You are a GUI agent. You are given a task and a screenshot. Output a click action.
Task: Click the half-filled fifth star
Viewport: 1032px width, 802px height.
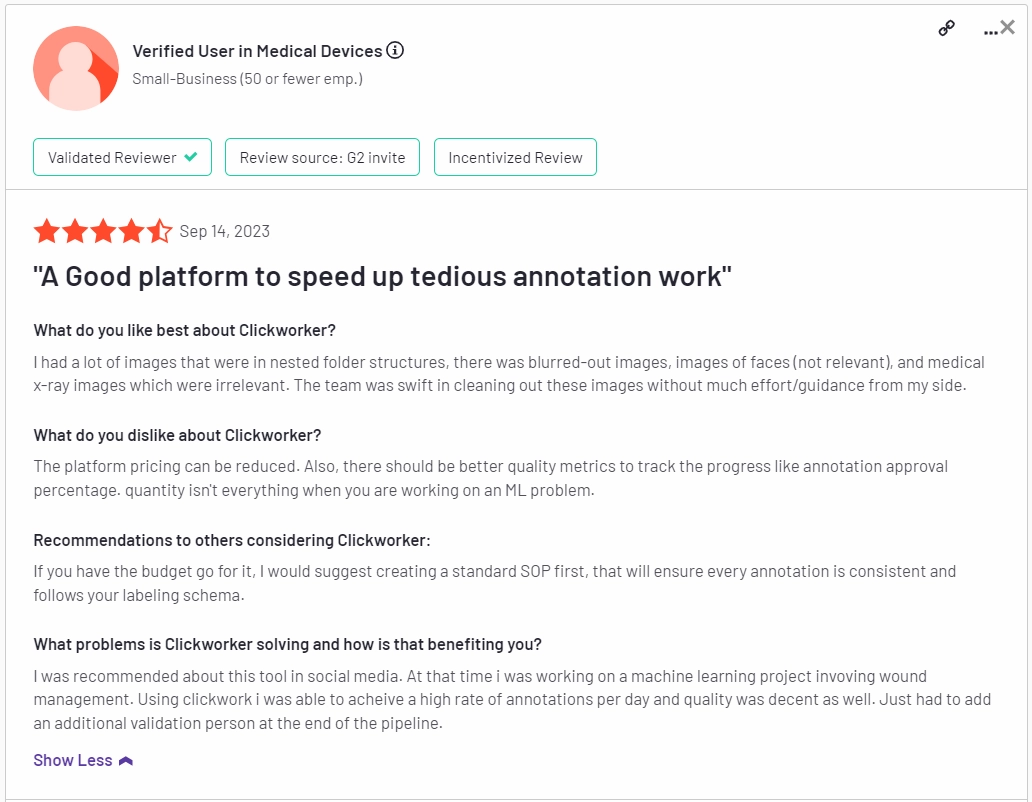(x=160, y=232)
